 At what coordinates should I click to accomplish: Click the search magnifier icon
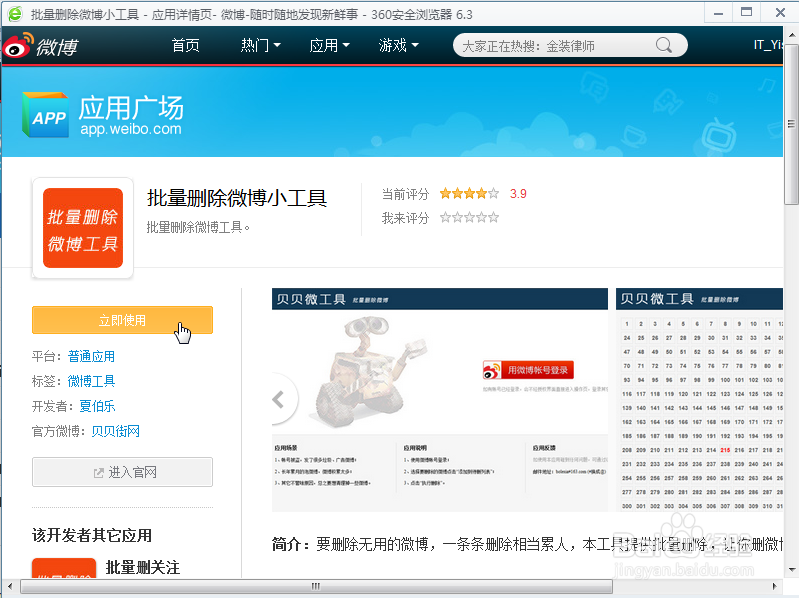pyautogui.click(x=663, y=45)
